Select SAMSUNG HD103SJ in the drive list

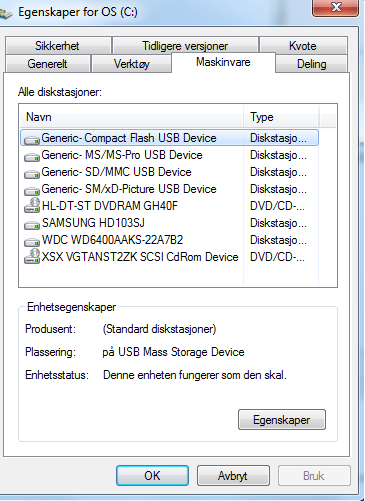point(169,223)
